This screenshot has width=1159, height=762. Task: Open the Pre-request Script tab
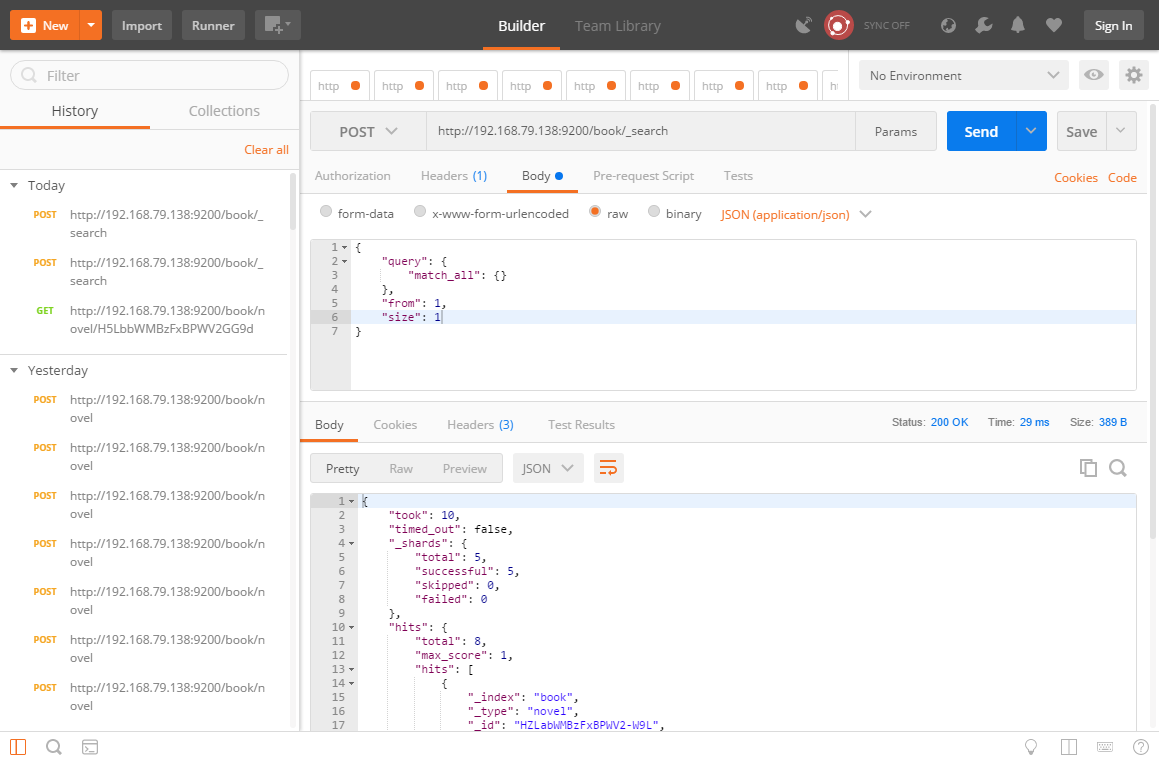643,176
